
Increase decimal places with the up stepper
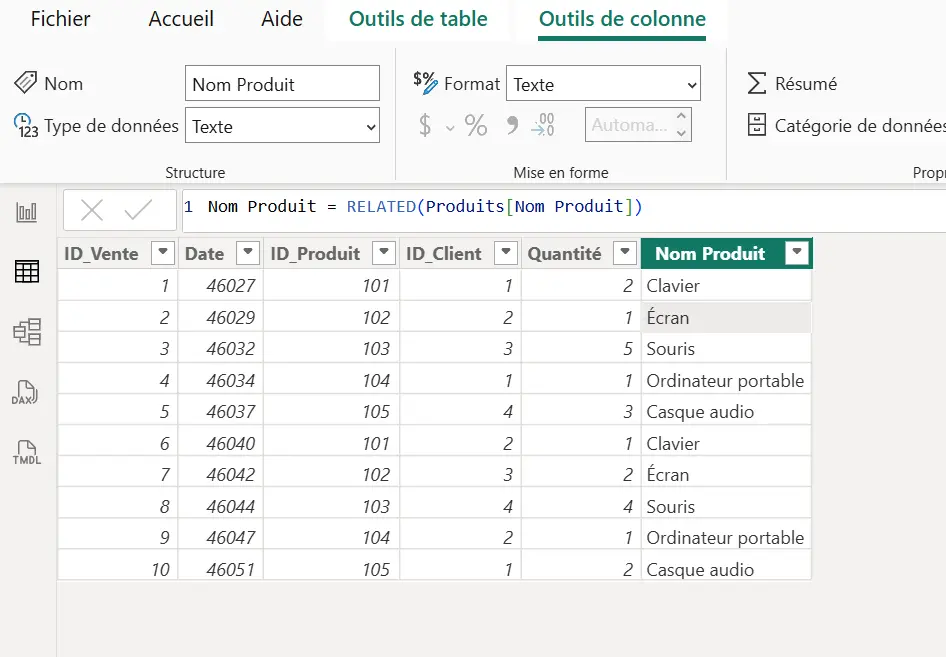681,116
